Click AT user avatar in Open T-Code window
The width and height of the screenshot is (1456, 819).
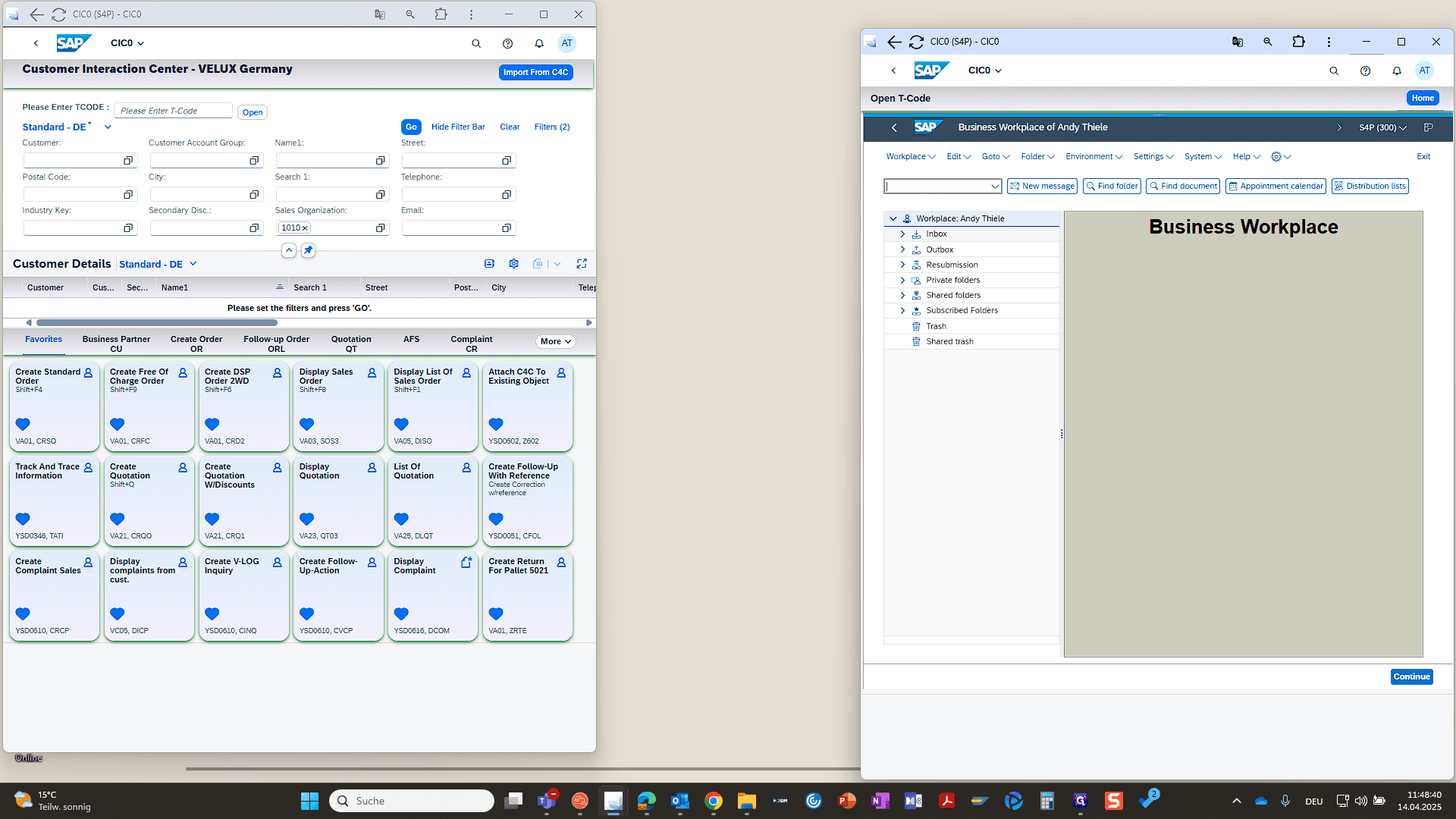(x=1425, y=71)
